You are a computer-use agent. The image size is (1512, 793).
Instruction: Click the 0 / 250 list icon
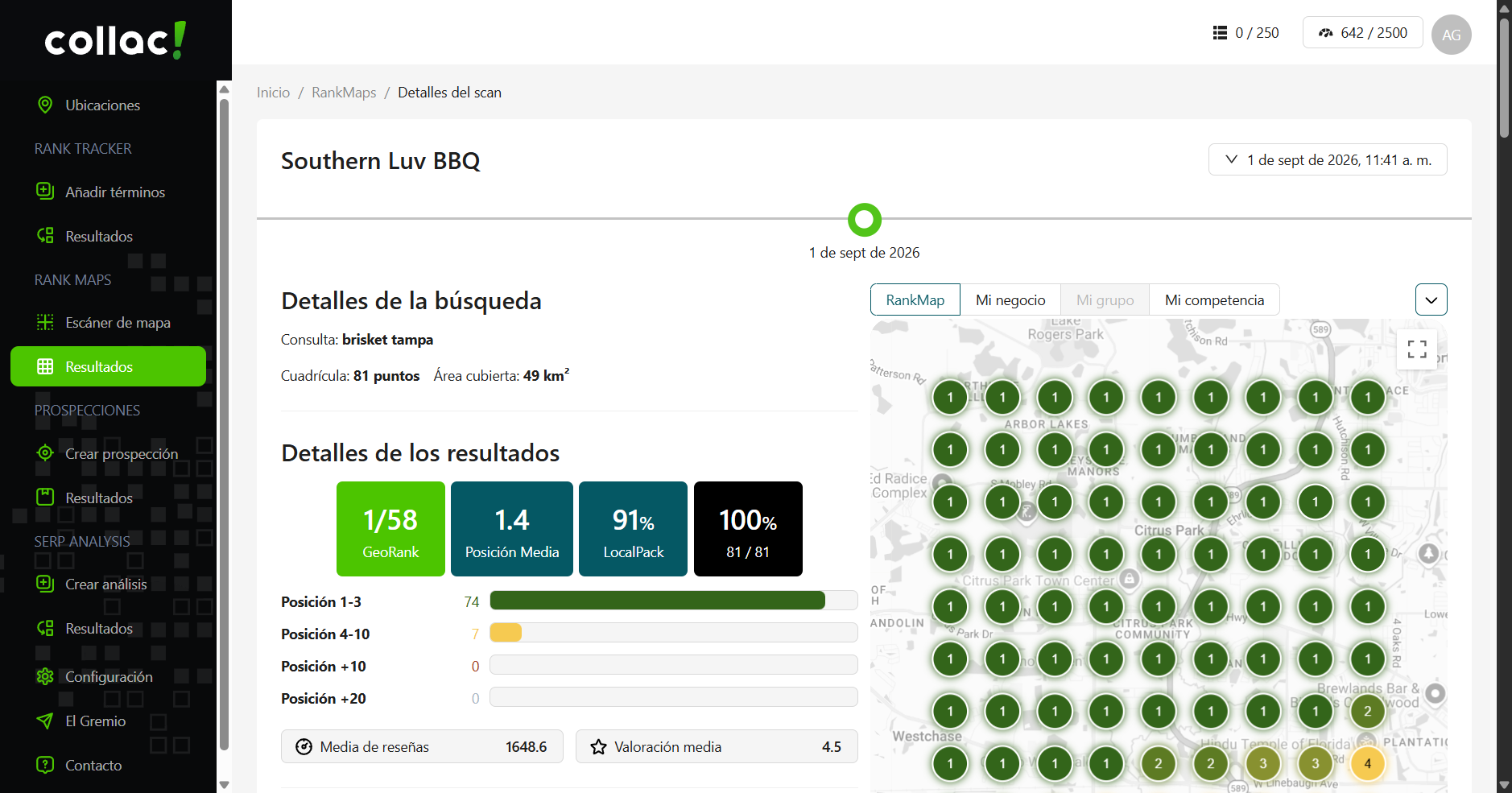point(1220,33)
